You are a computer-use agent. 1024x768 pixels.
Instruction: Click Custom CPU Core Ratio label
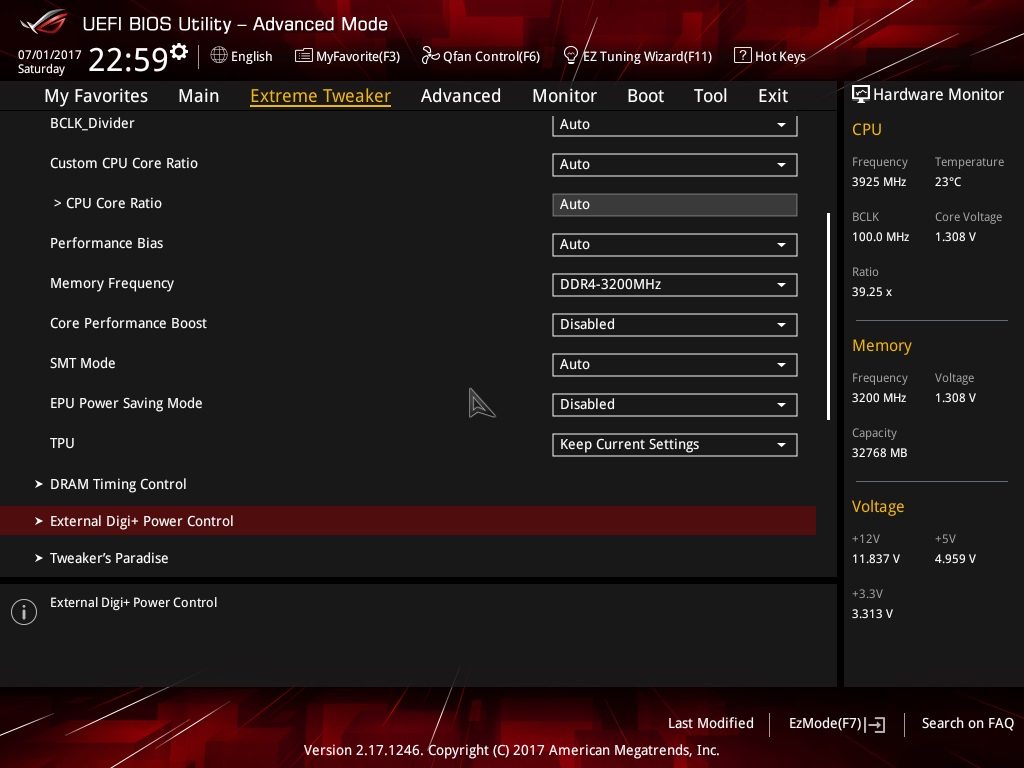pyautogui.click(x=123, y=163)
